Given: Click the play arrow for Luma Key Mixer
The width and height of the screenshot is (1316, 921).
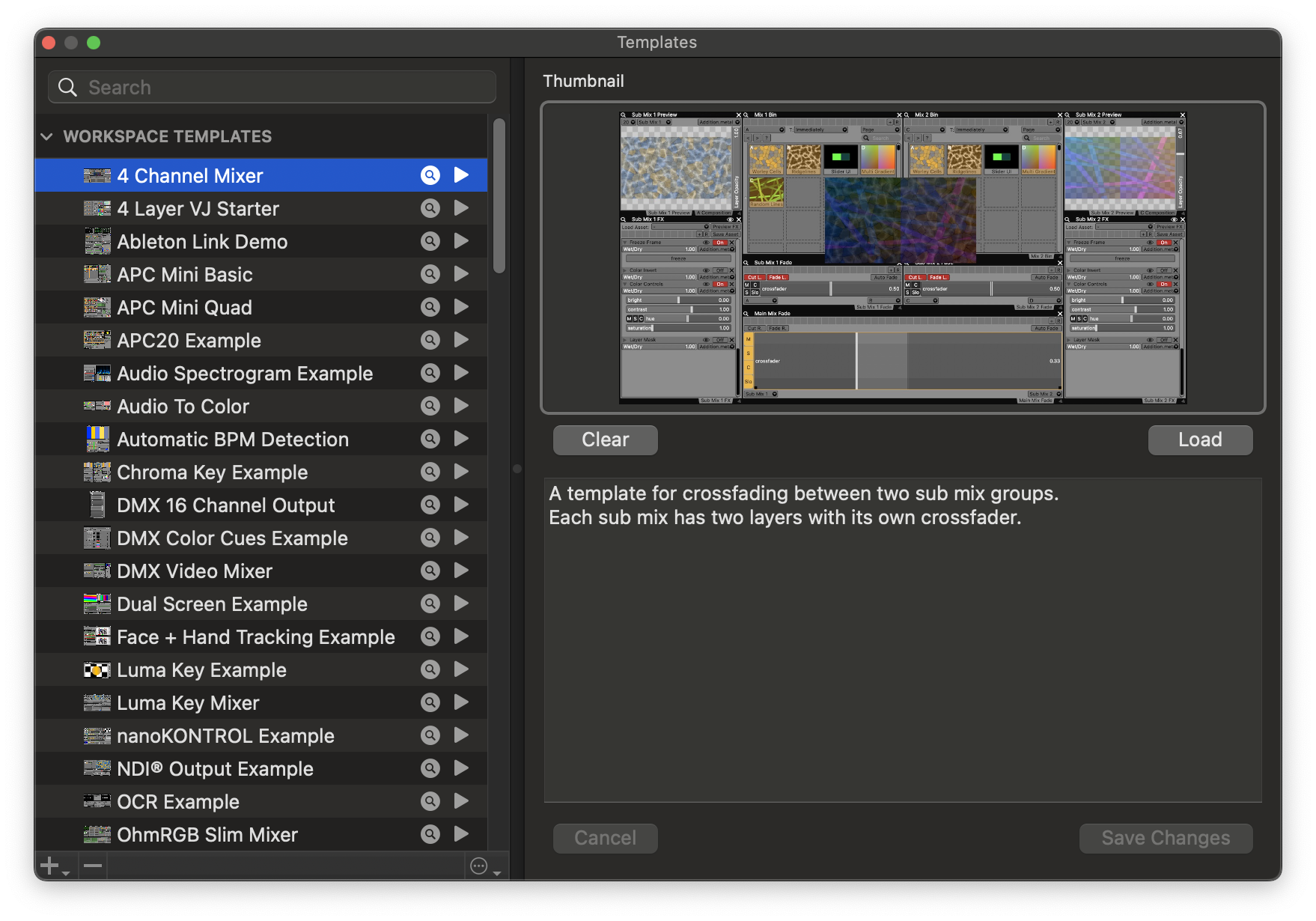Looking at the screenshot, I should [x=461, y=702].
